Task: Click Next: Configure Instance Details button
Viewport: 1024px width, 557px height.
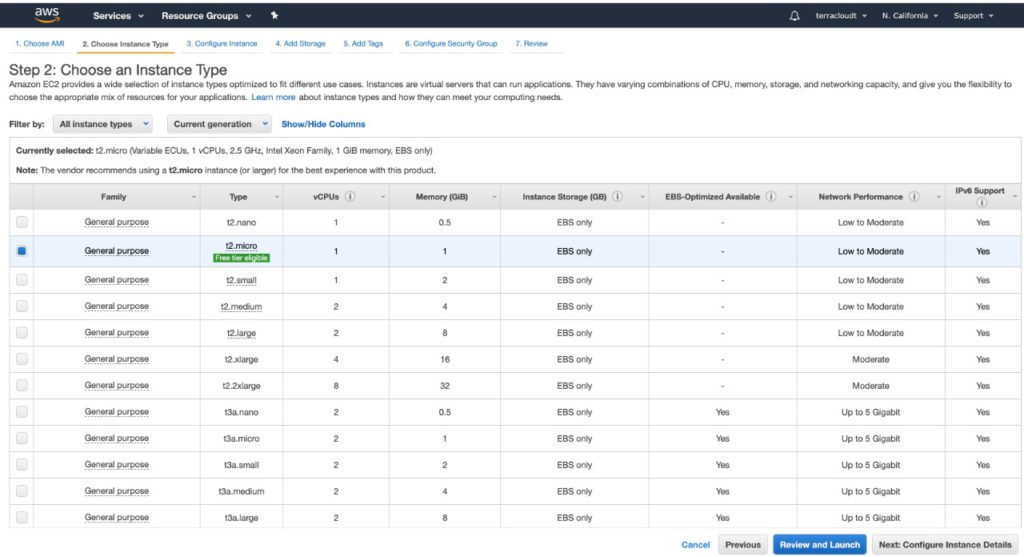Action: coord(944,545)
